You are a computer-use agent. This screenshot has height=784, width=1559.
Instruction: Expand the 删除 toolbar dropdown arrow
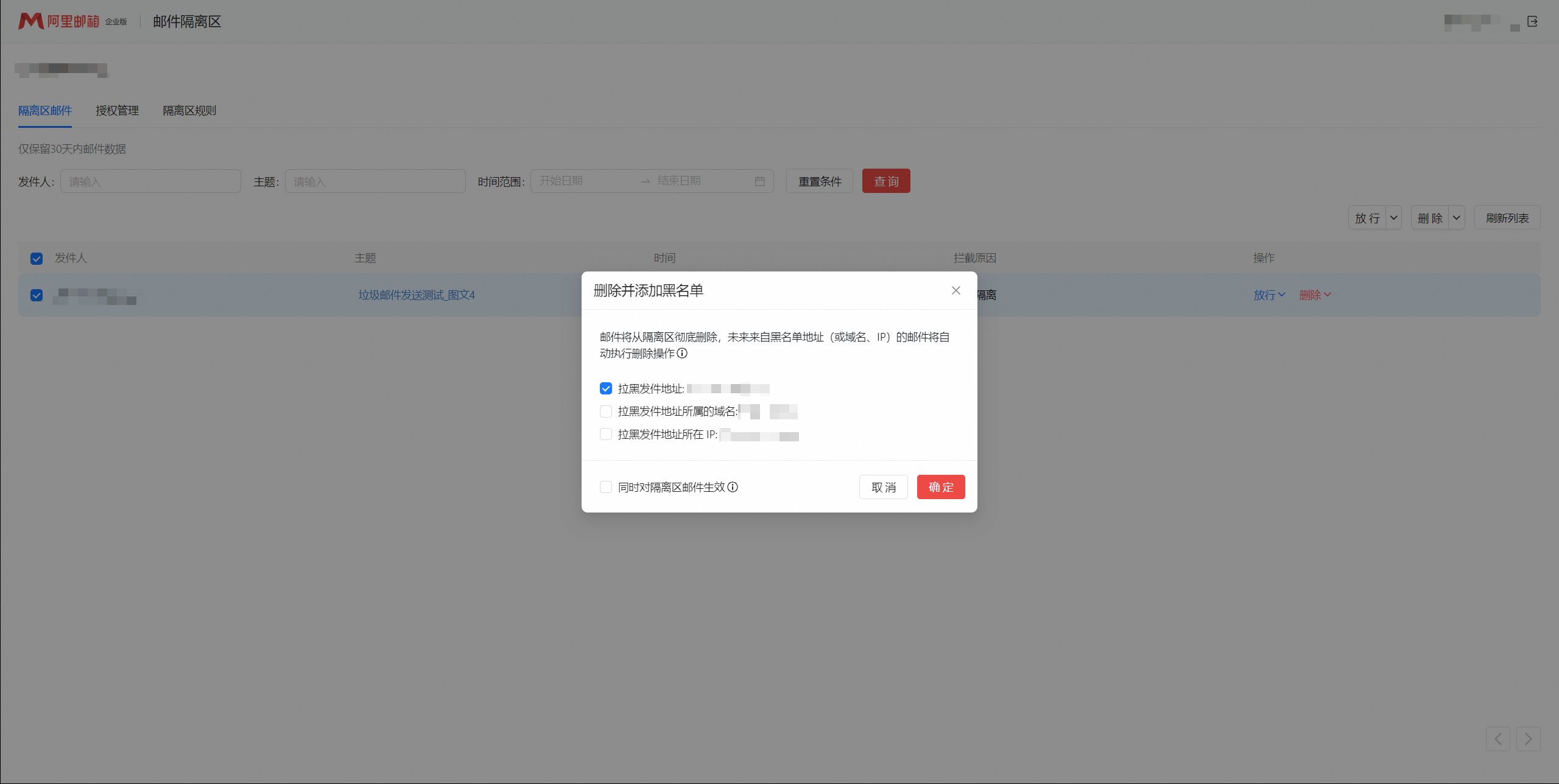pos(1457,218)
